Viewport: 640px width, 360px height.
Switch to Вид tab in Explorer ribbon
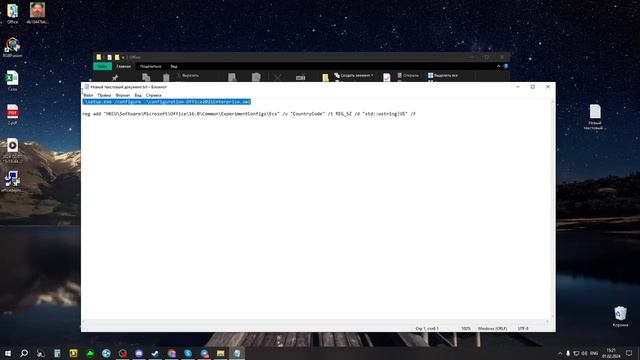pos(174,66)
